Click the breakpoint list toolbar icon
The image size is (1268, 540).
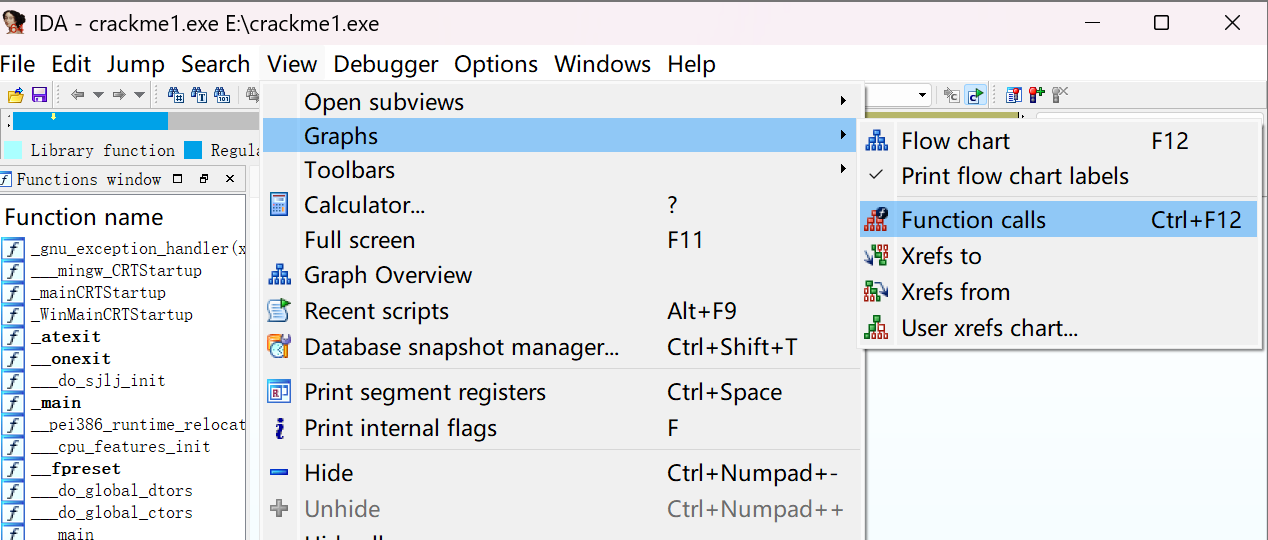click(x=1014, y=95)
